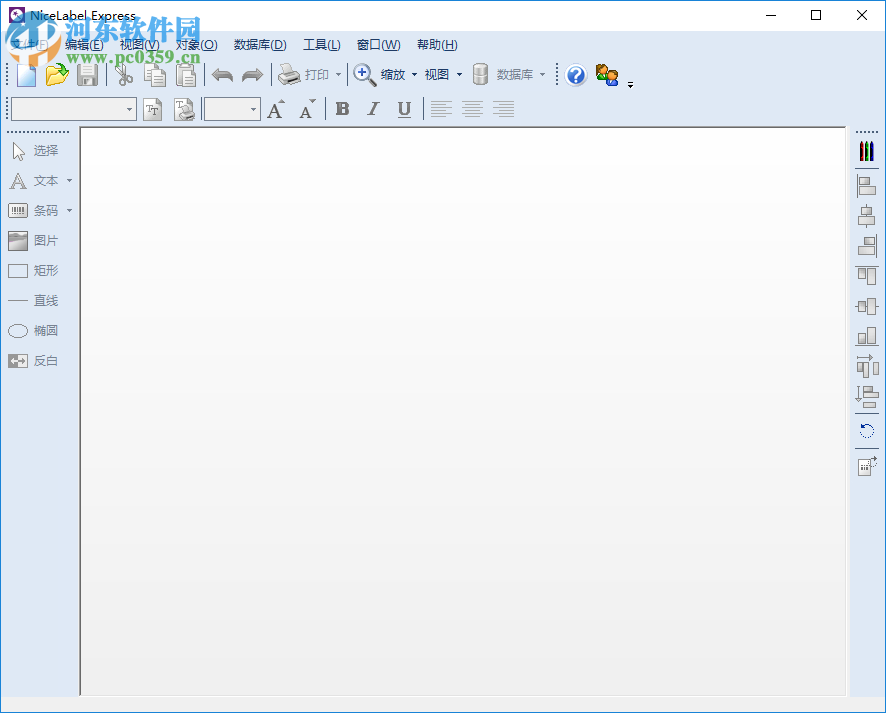Image resolution: width=886 pixels, height=713 pixels.
Task: Toggle bold text formatting
Action: (x=343, y=109)
